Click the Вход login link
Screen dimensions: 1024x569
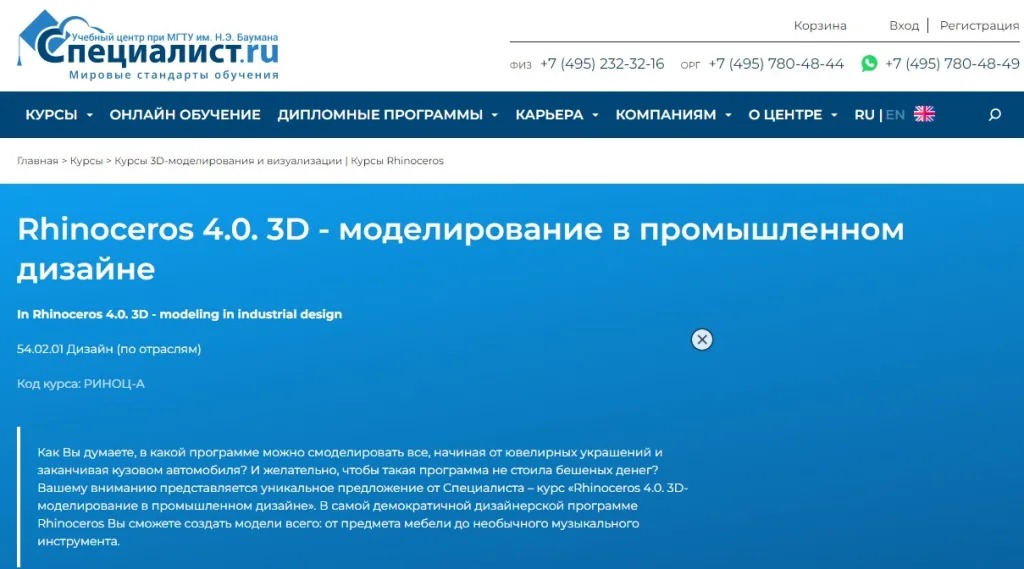pos(904,25)
